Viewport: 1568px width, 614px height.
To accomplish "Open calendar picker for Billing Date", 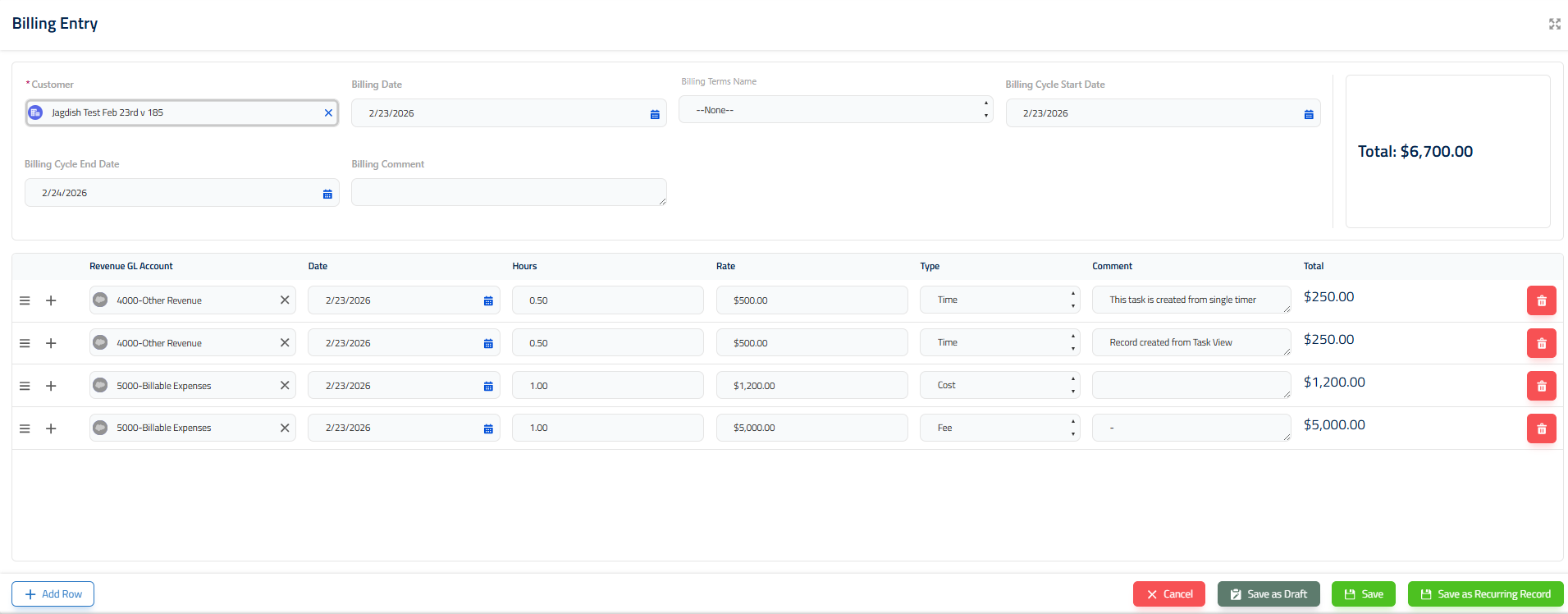I will (x=655, y=114).
